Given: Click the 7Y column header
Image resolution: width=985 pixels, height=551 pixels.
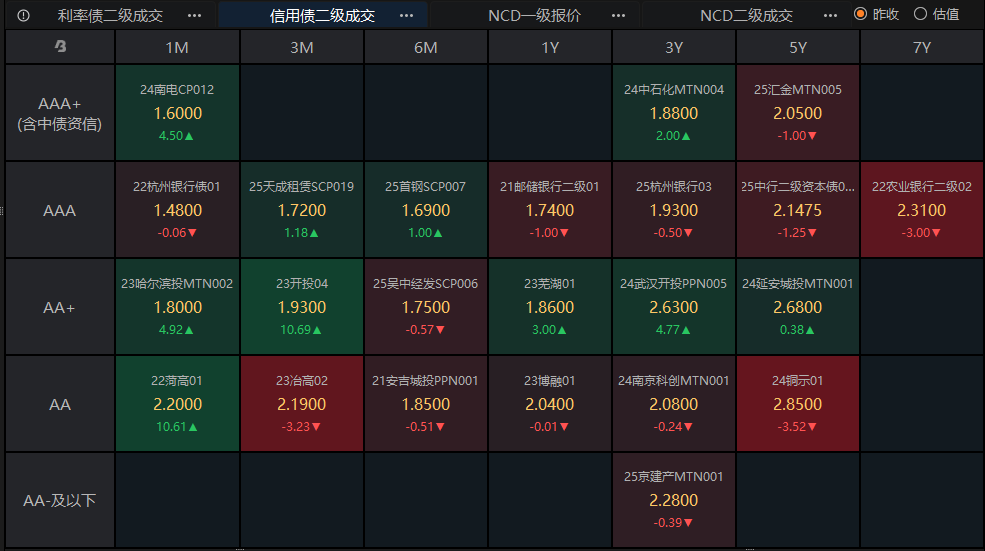Looking at the screenshot, I should pyautogui.click(x=922, y=47).
